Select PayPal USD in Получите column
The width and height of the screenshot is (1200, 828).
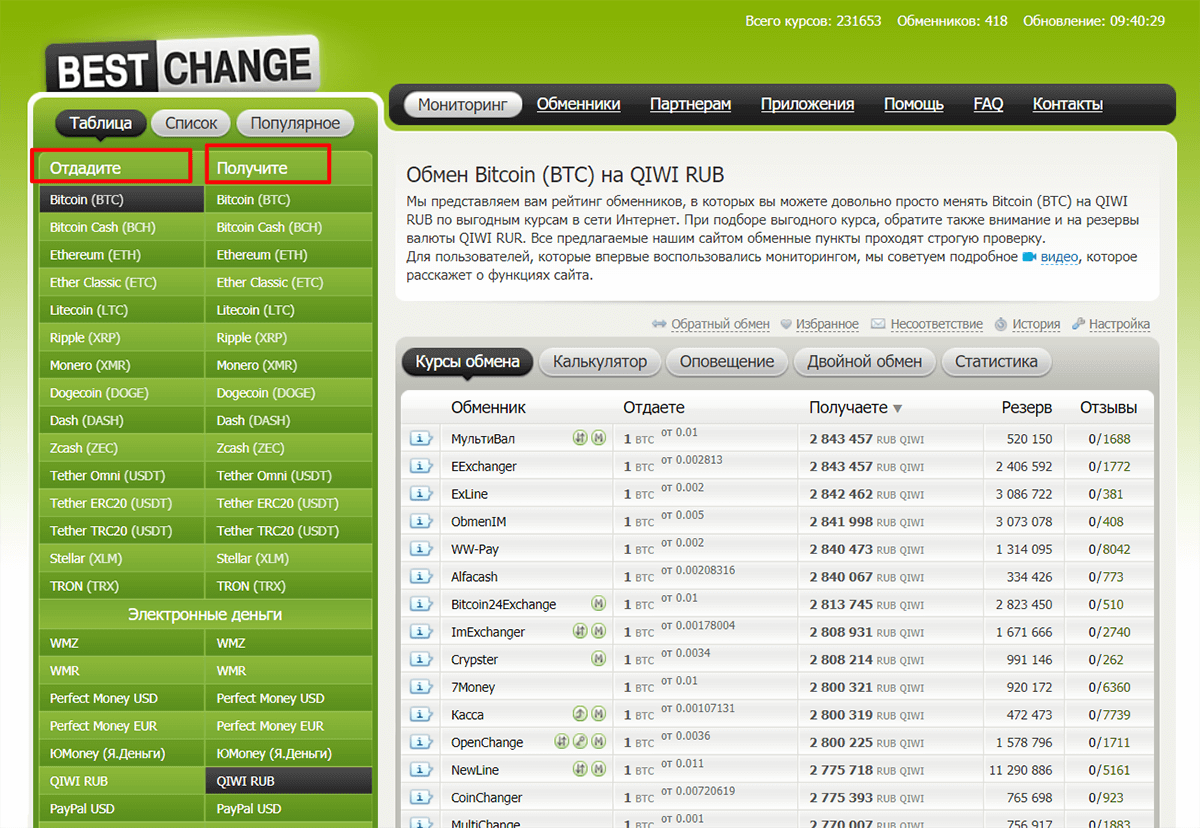point(288,809)
